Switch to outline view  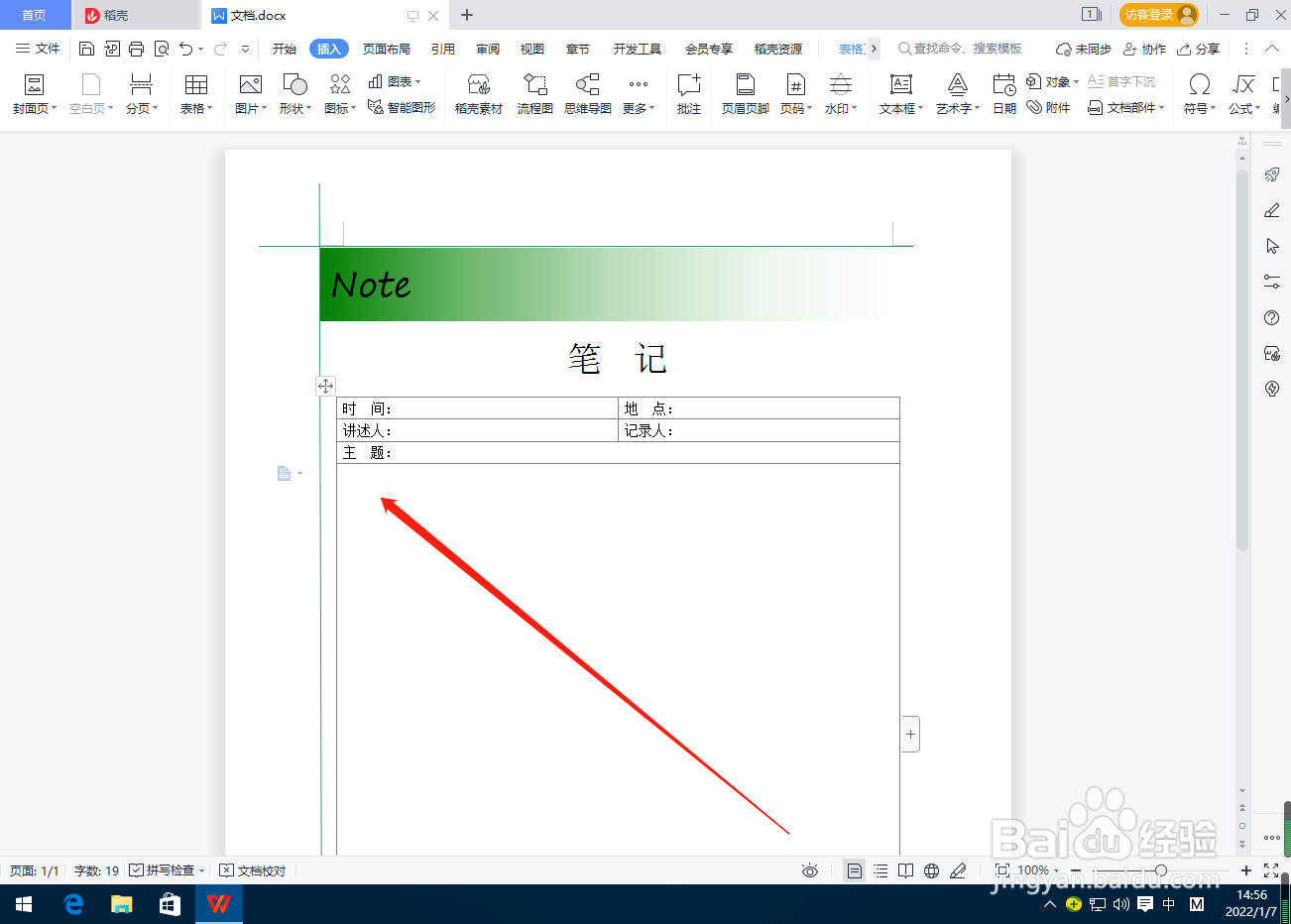(x=880, y=870)
